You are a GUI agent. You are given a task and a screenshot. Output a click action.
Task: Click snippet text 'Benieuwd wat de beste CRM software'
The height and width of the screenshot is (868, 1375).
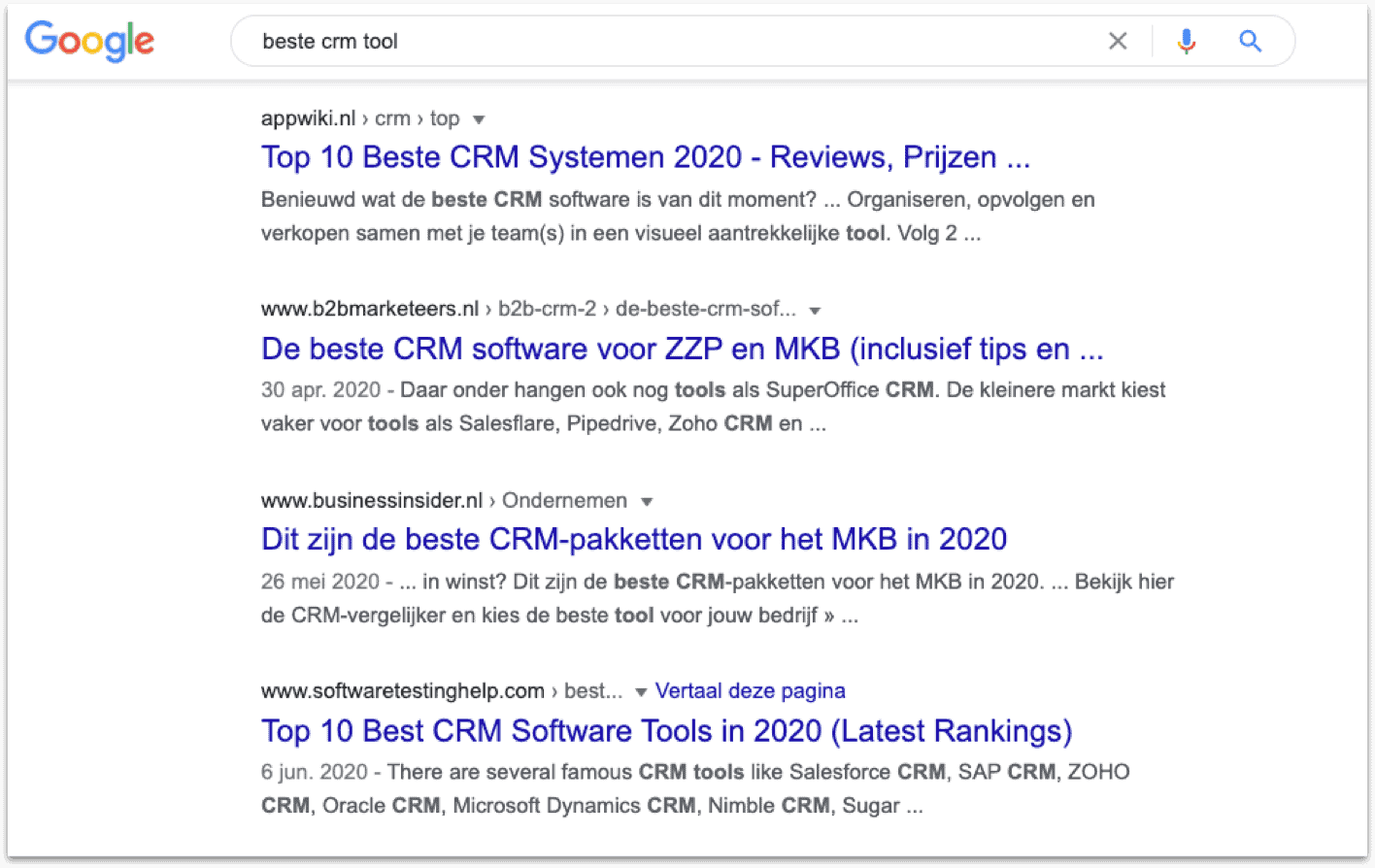[446, 200]
